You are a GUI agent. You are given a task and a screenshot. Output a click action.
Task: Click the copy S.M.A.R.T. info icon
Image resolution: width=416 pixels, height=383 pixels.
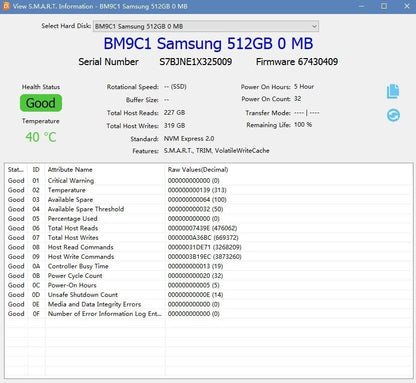click(x=393, y=91)
